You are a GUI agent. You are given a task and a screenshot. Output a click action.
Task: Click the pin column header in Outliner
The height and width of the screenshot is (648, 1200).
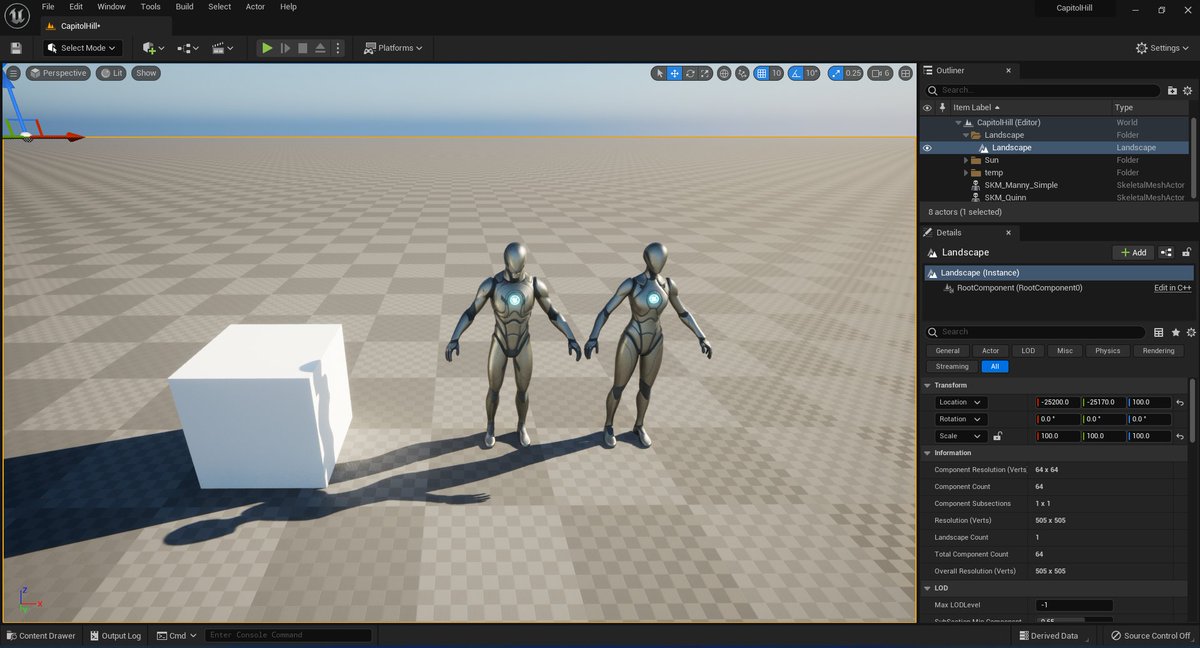point(941,107)
